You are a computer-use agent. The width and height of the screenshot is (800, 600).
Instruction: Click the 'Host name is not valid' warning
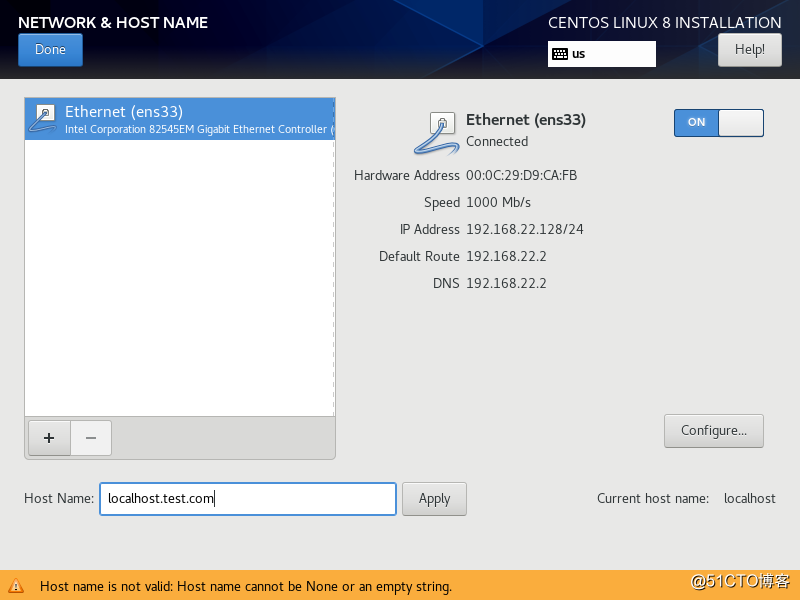[246, 586]
